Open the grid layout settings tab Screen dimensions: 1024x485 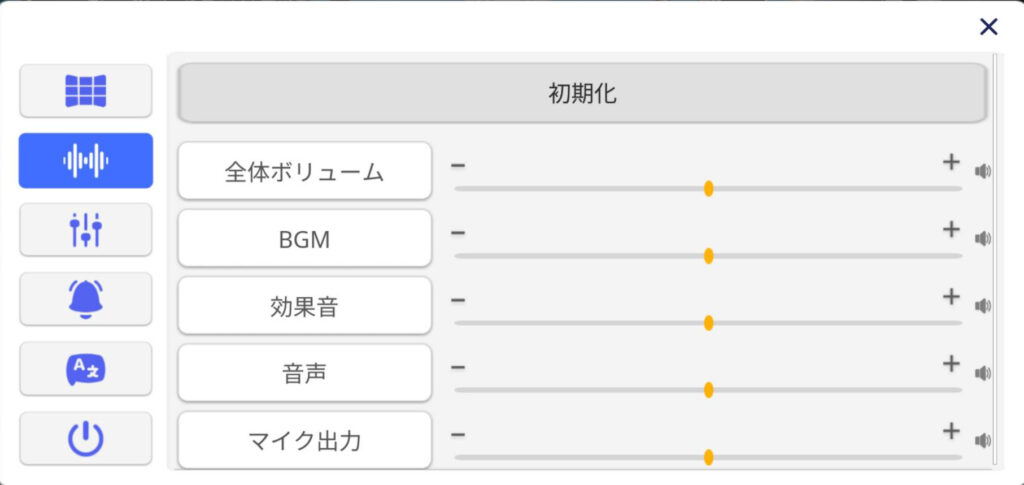86,91
